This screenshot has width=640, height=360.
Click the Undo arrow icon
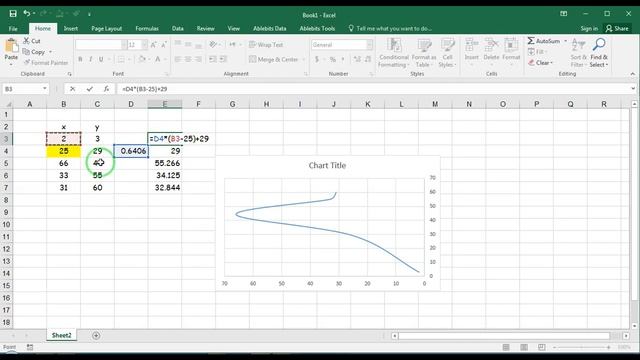coord(27,13)
